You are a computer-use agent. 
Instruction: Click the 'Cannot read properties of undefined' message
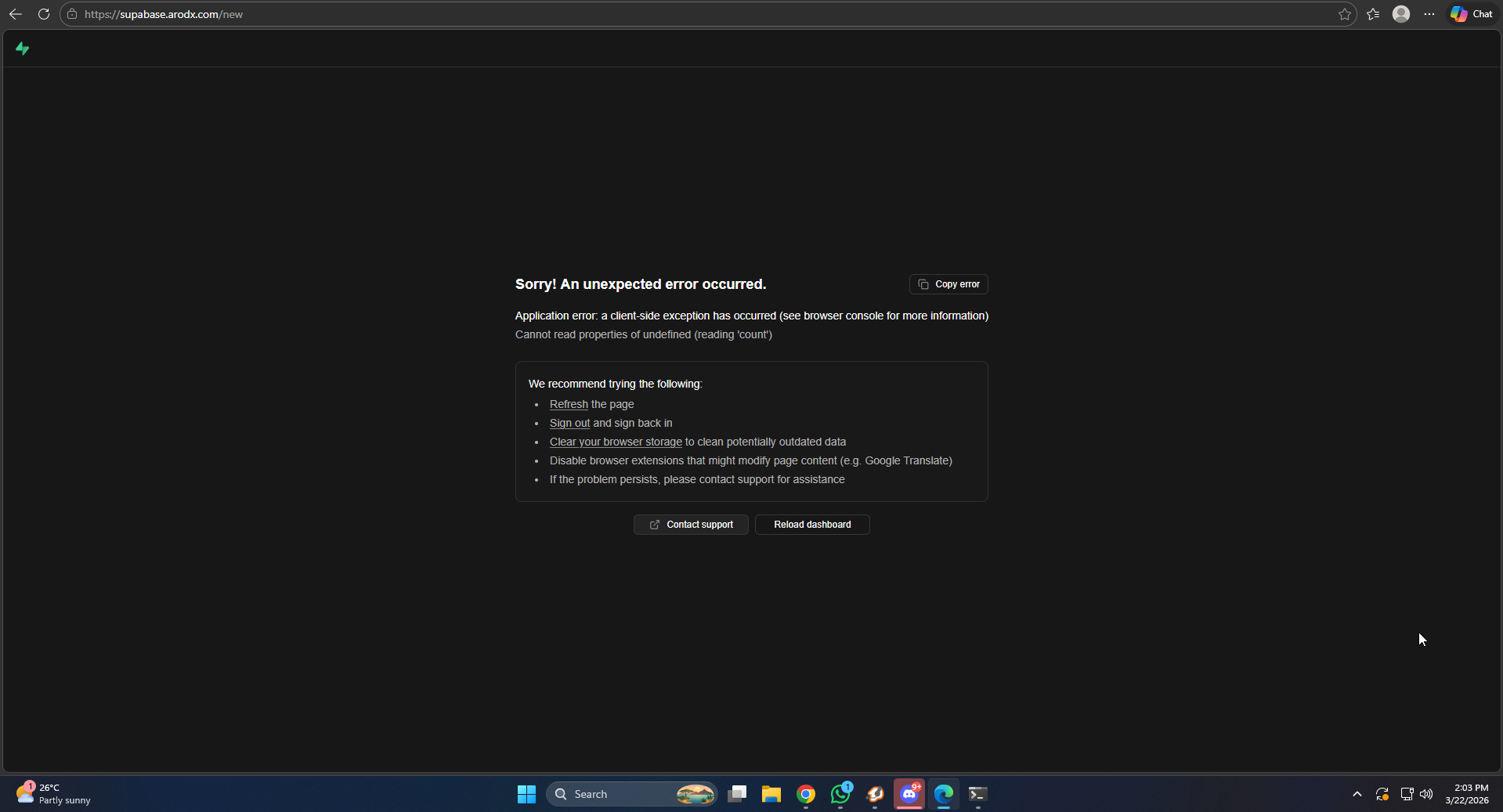click(644, 334)
